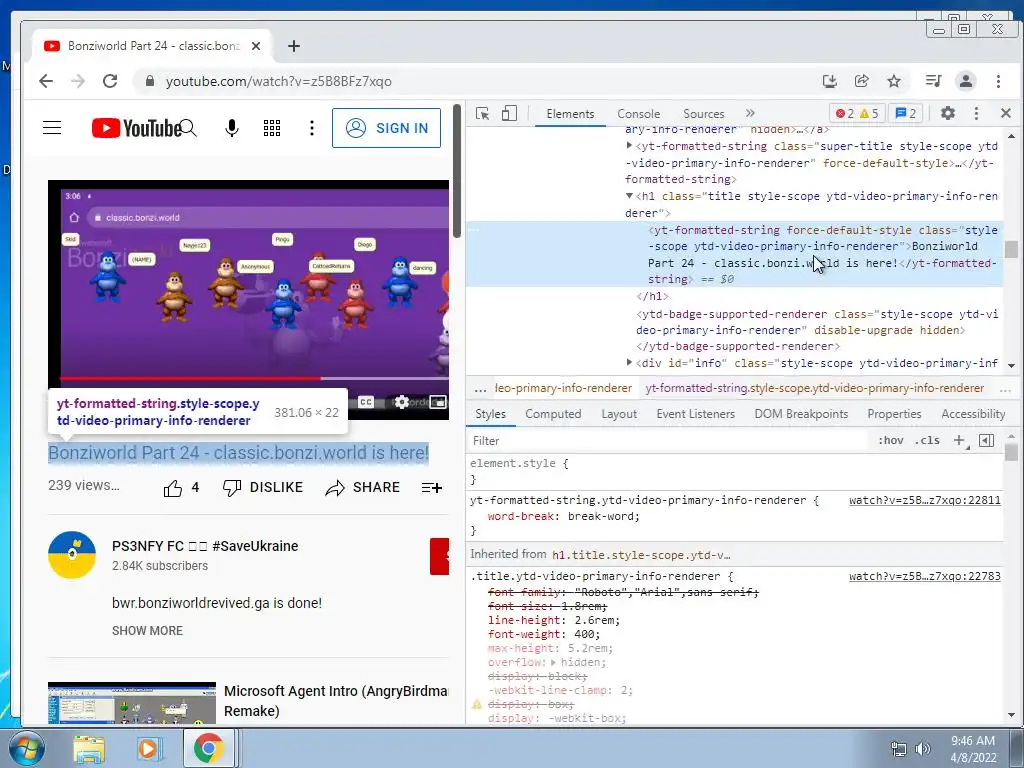Viewport: 1024px width, 768px height.
Task: Click the yt-formatted-string breadcrumb item
Action: [x=814, y=388]
